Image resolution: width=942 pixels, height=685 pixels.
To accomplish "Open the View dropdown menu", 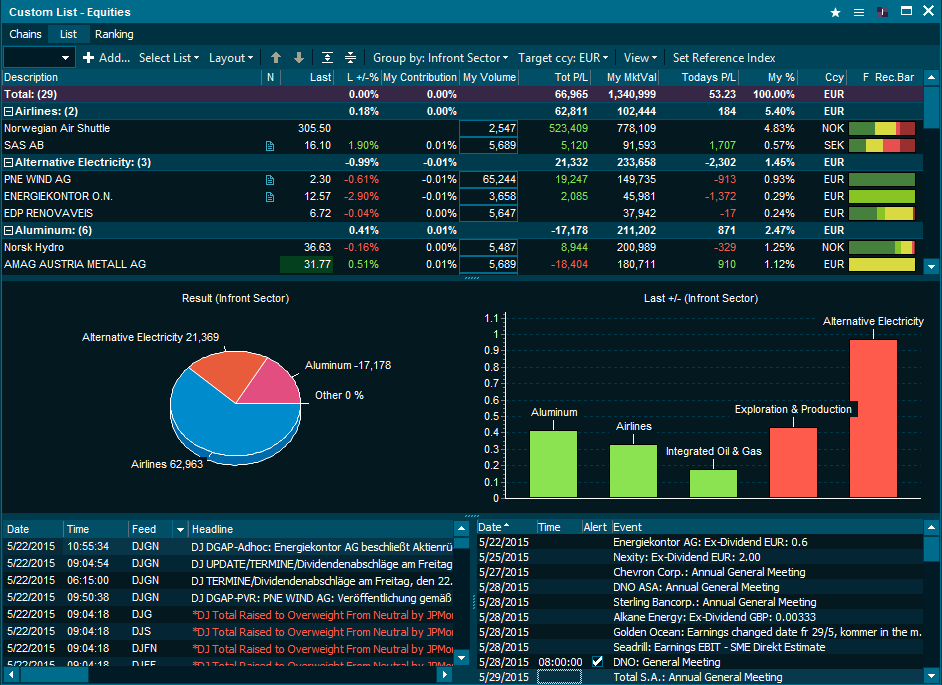I will click(x=640, y=58).
